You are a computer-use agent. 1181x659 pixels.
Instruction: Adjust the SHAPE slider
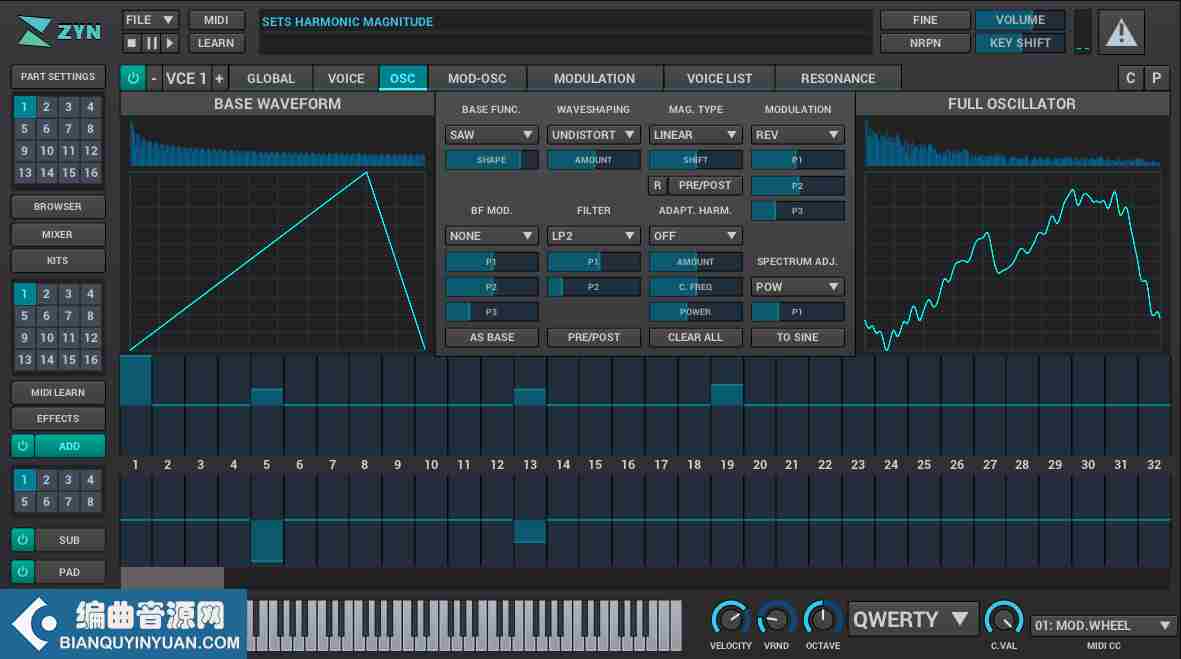(491, 160)
